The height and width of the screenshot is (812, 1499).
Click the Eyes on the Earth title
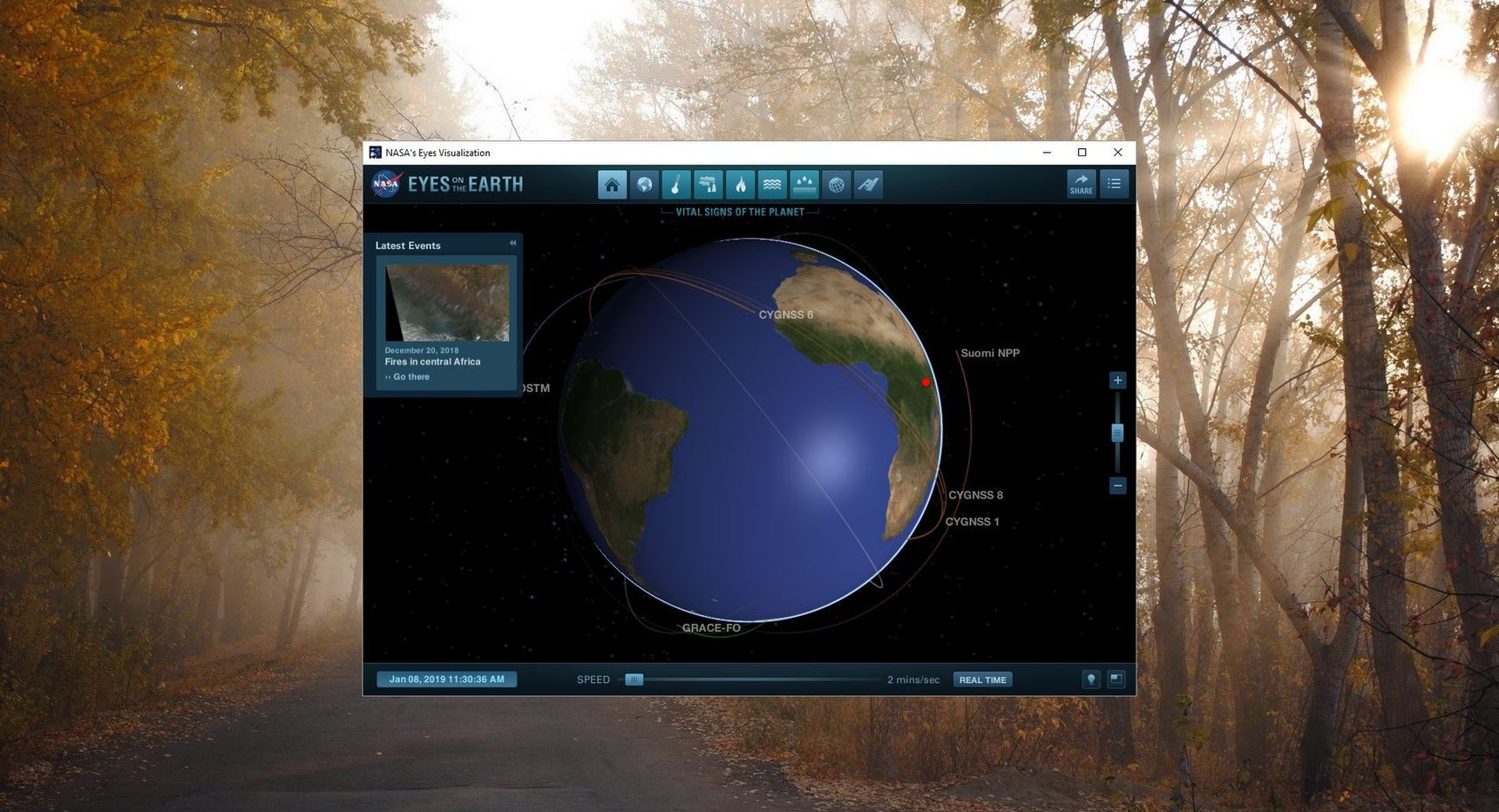(465, 184)
